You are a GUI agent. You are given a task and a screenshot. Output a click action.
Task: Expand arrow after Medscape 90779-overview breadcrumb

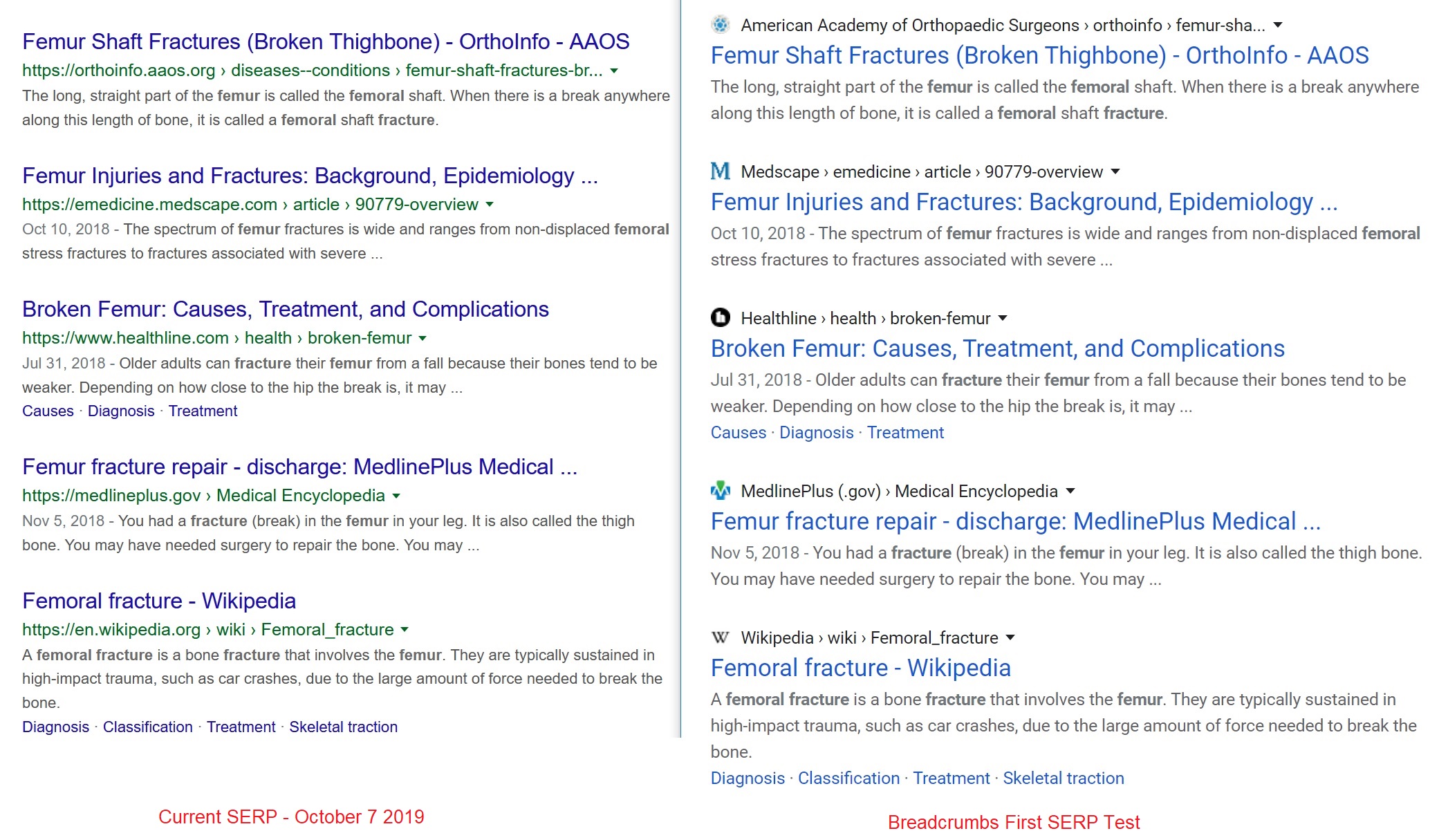point(1115,171)
